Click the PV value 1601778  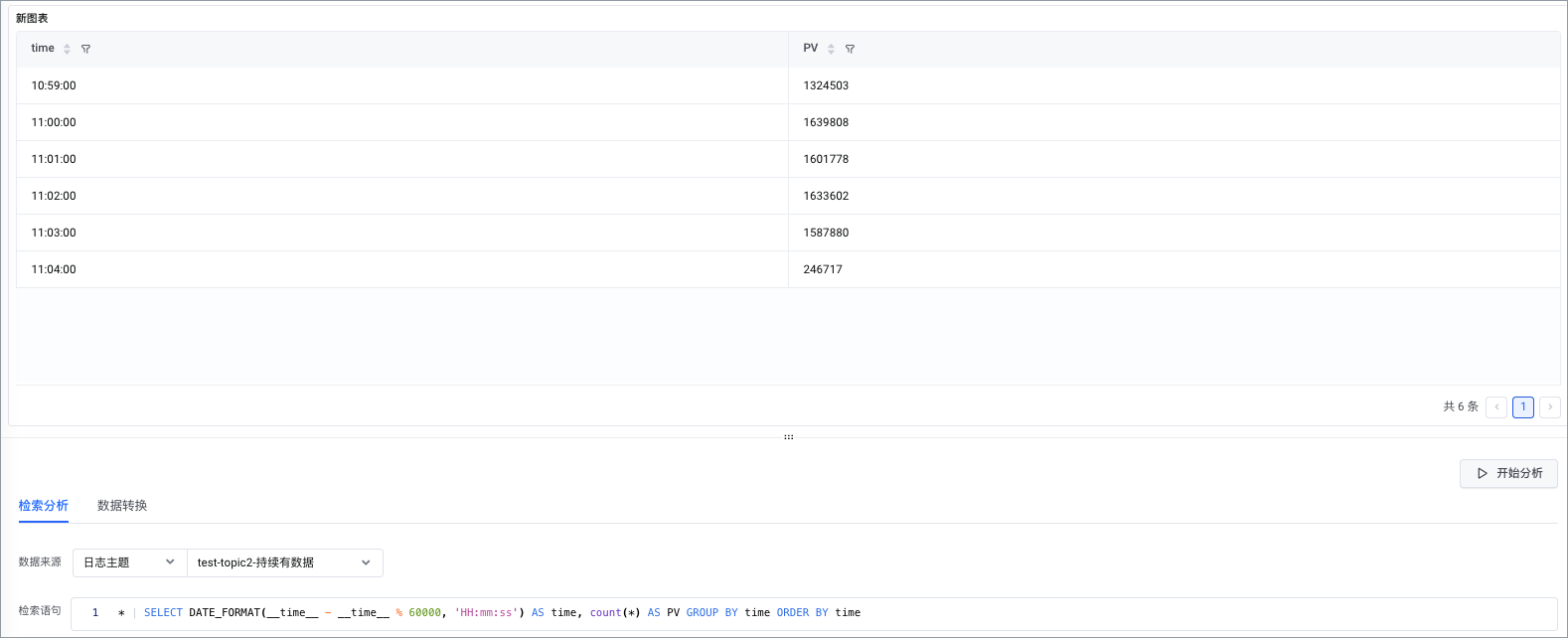(826, 159)
